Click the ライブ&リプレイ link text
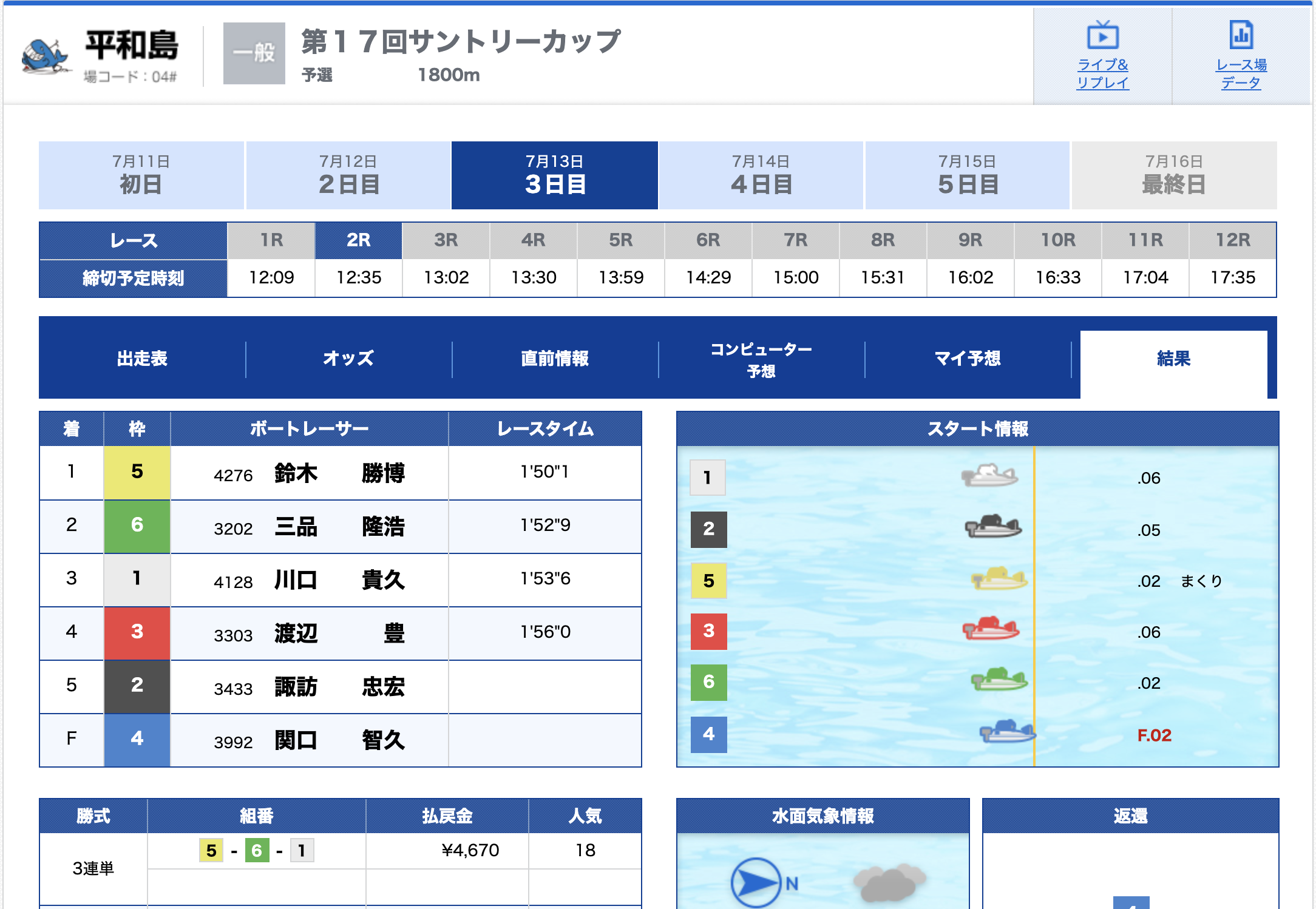 coord(1102,73)
